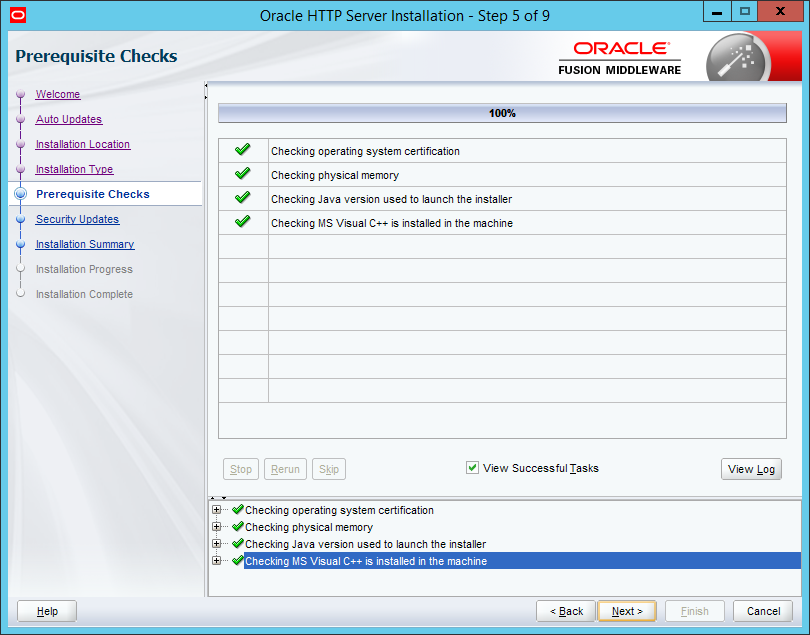Expand the operating system certification tree node
Screen dimensions: 810x635
pos(217,510)
